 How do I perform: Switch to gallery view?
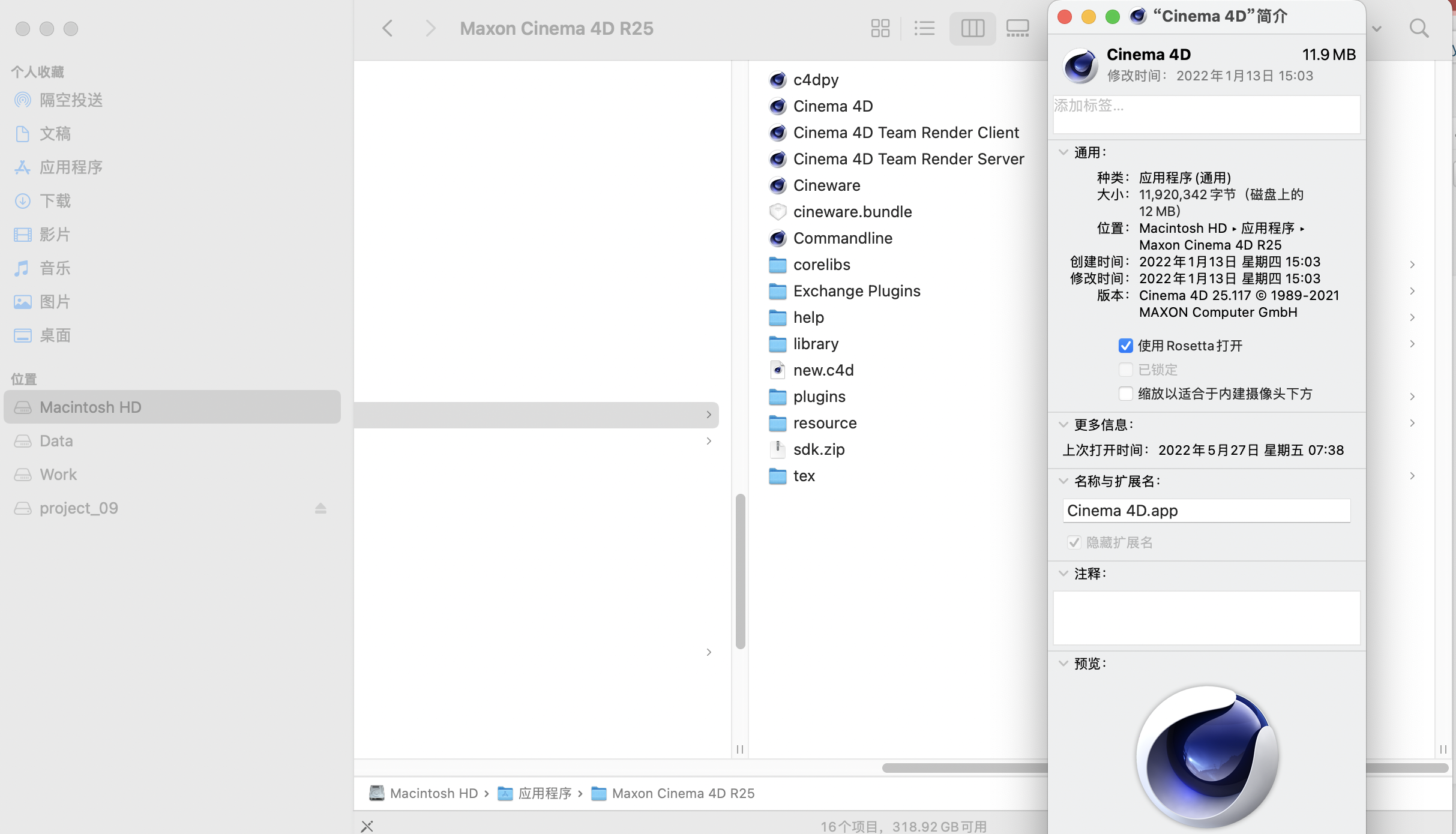point(1017,28)
